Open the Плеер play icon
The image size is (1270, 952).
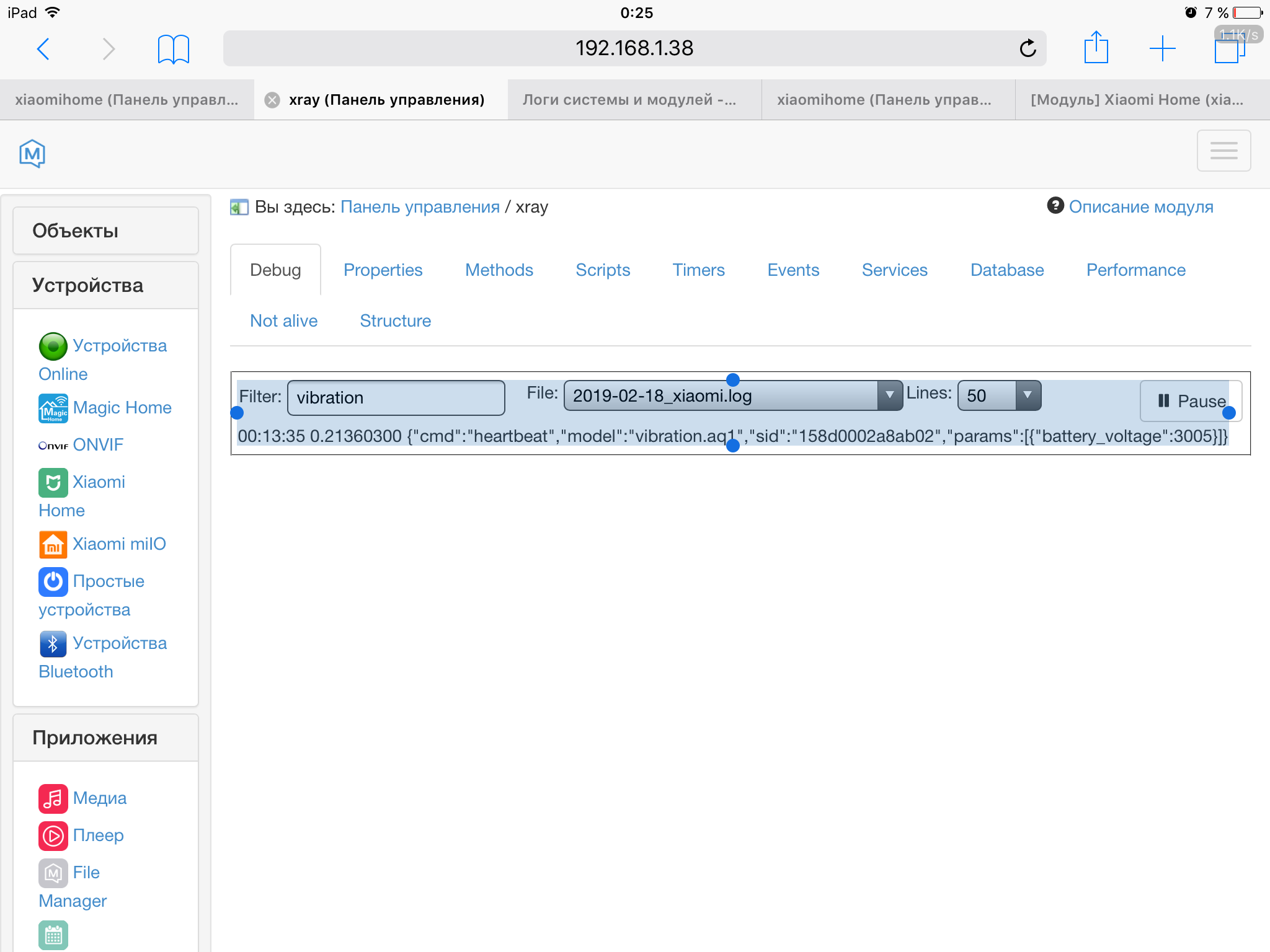coord(53,835)
